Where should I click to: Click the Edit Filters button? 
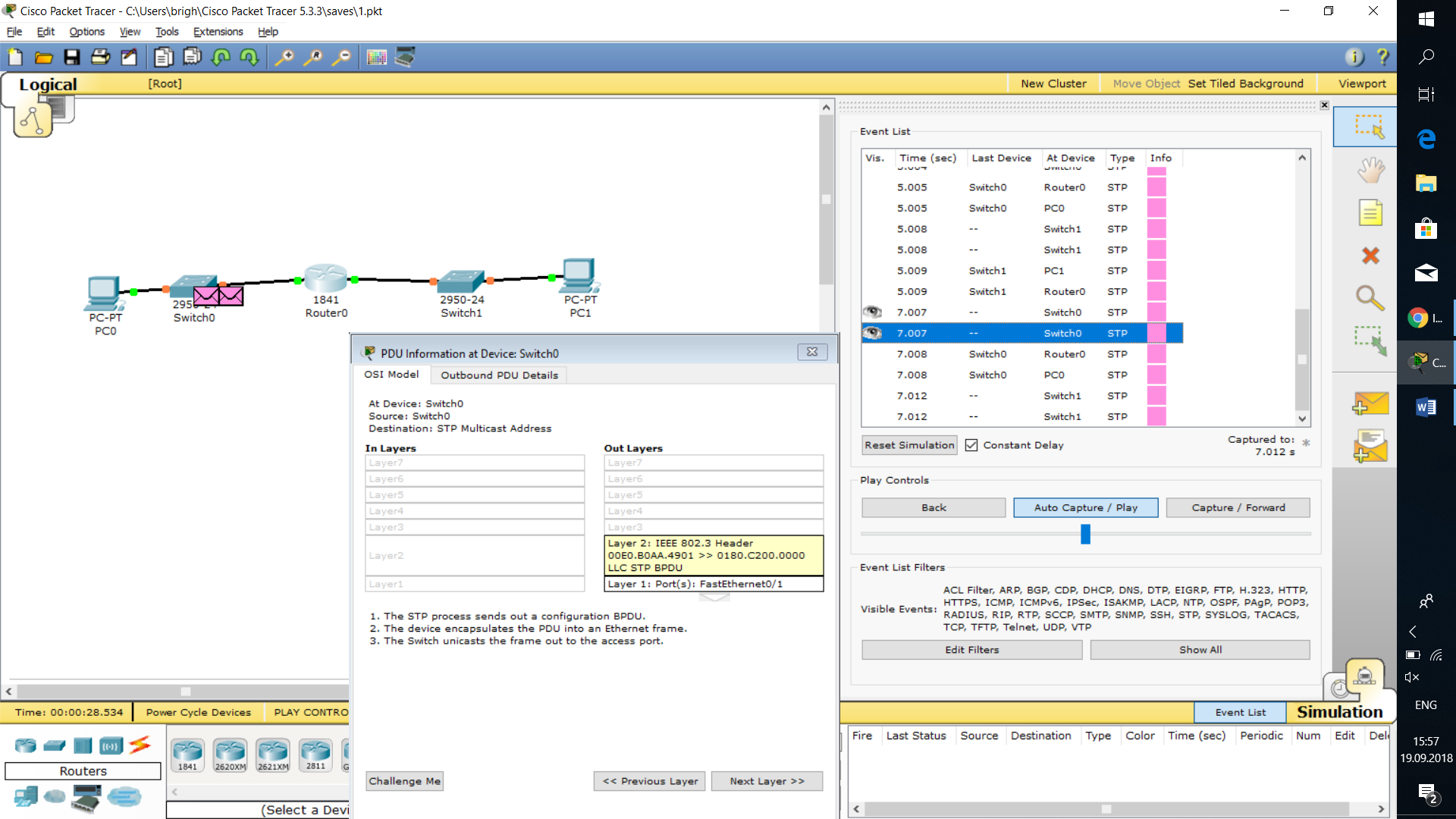point(971,650)
